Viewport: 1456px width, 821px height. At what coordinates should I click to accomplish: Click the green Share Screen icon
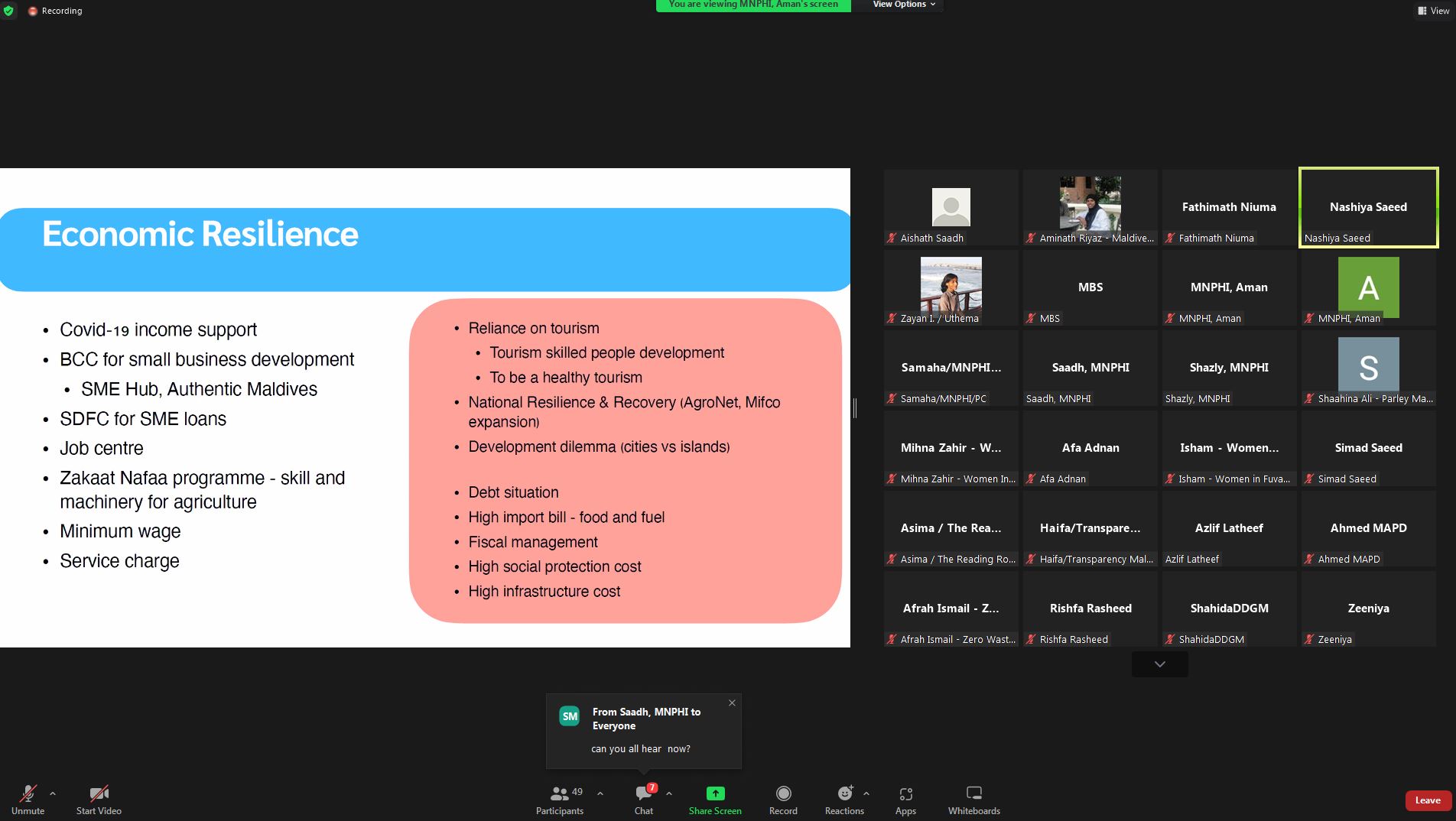click(x=715, y=794)
